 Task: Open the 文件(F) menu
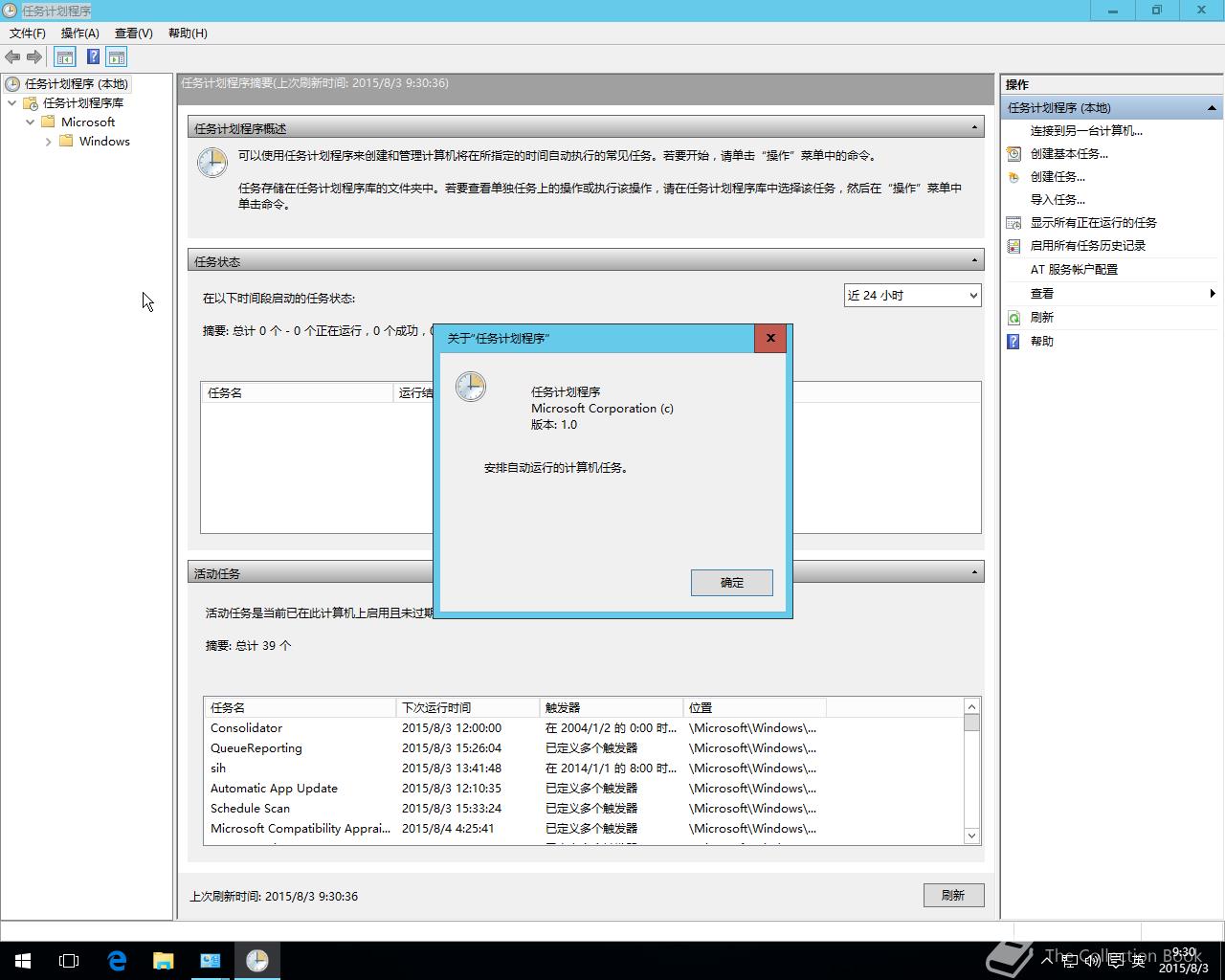point(28,33)
